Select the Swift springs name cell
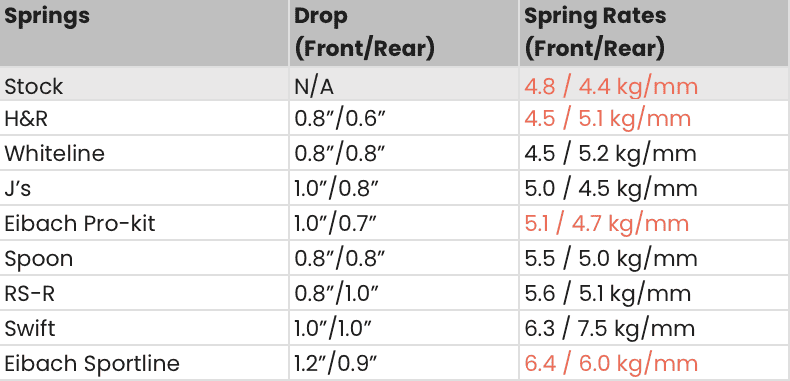Image resolution: width=790 pixels, height=381 pixels. point(144,328)
